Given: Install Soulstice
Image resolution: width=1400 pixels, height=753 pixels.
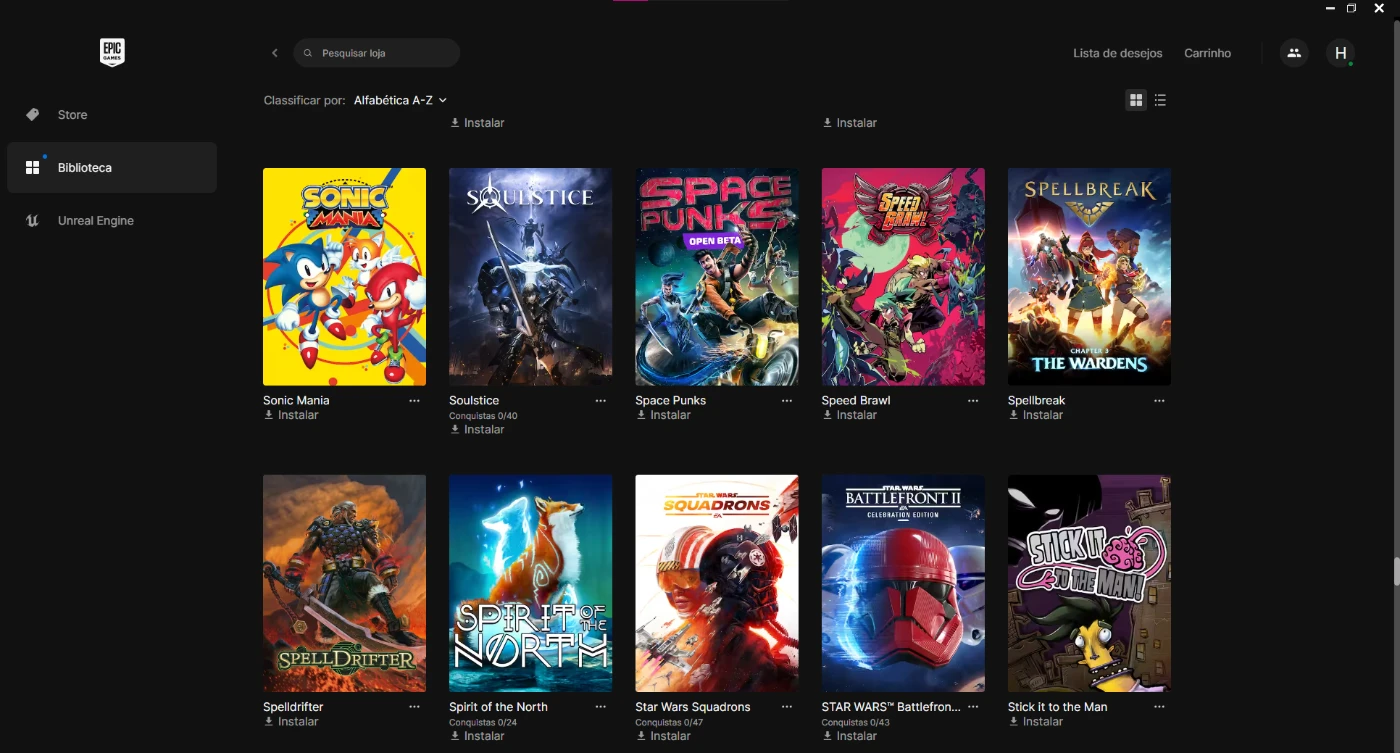Looking at the screenshot, I should click(477, 429).
